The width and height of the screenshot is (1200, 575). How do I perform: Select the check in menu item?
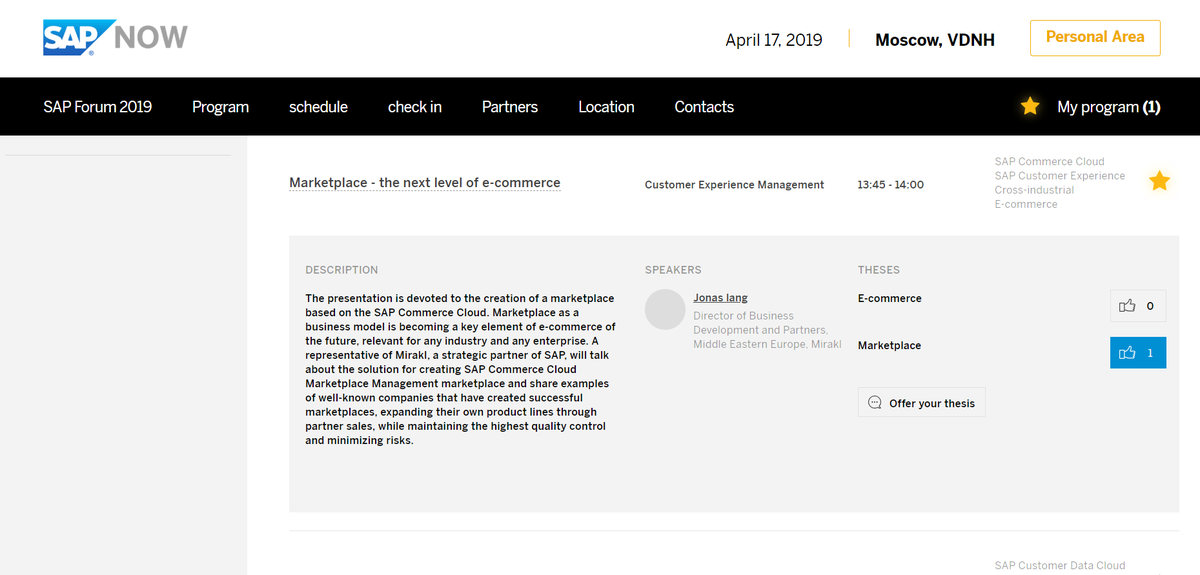415,107
